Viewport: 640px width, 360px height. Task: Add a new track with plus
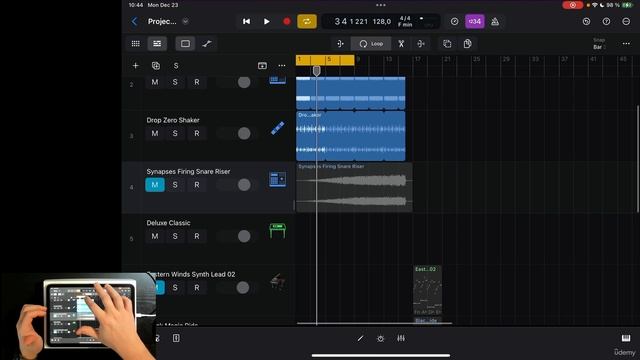click(136, 66)
